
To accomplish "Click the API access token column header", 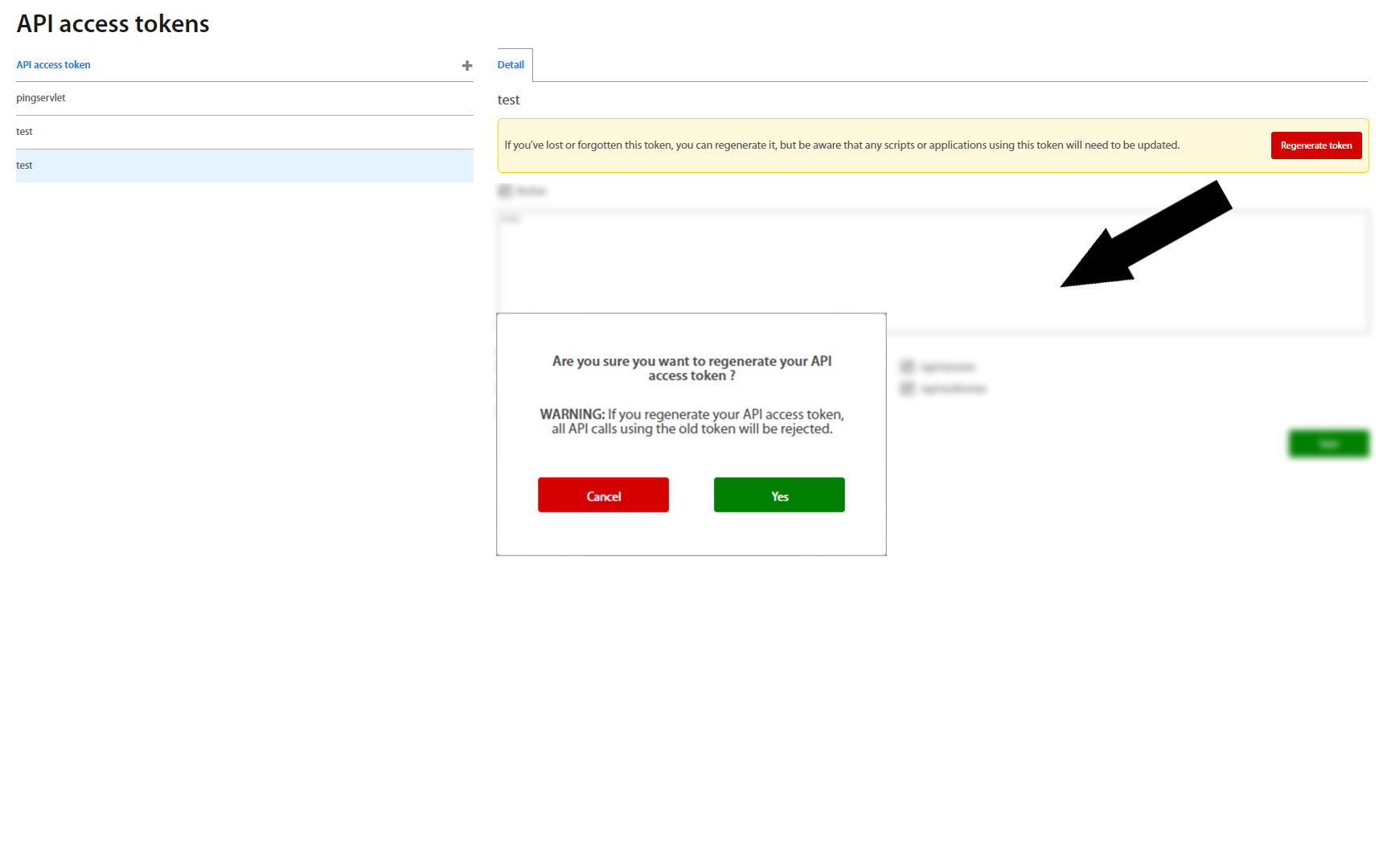I will click(x=53, y=65).
